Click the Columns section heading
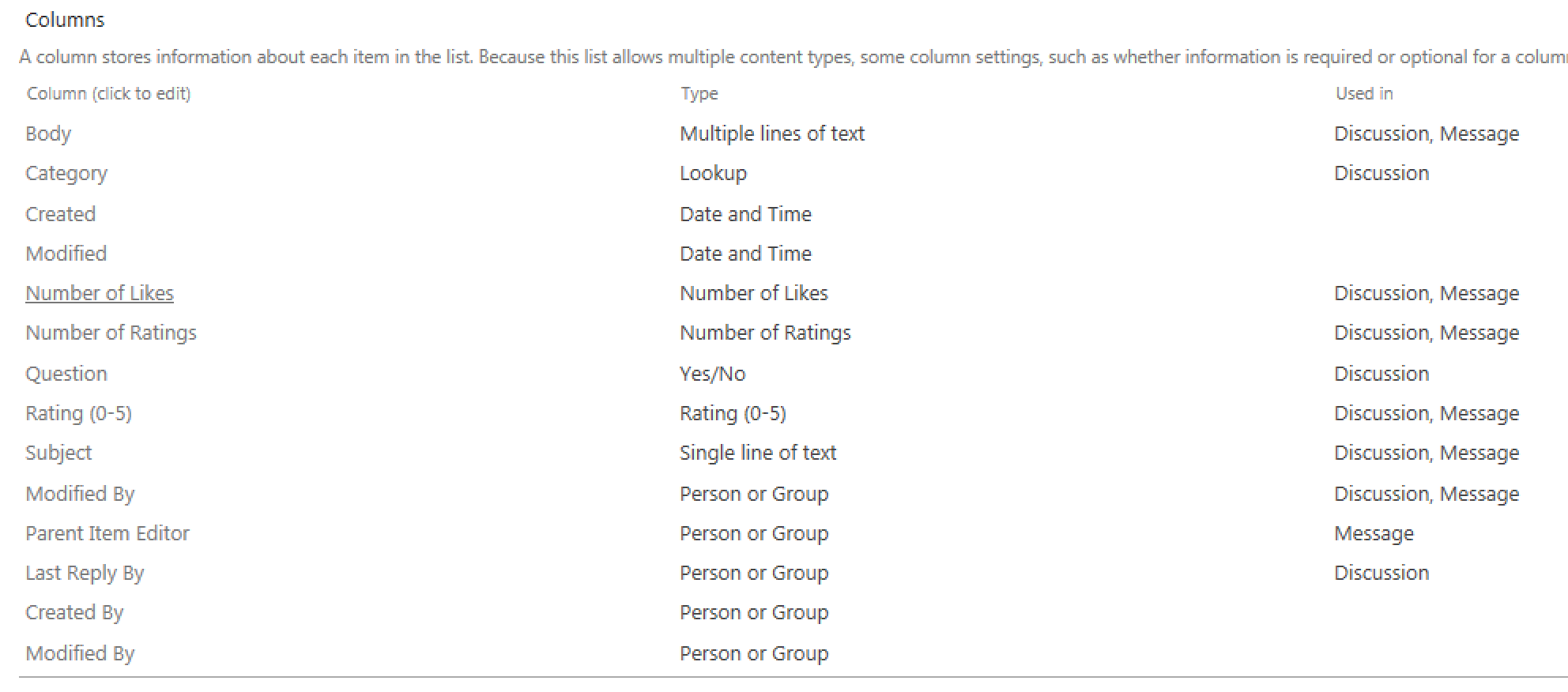 pyautogui.click(x=65, y=20)
